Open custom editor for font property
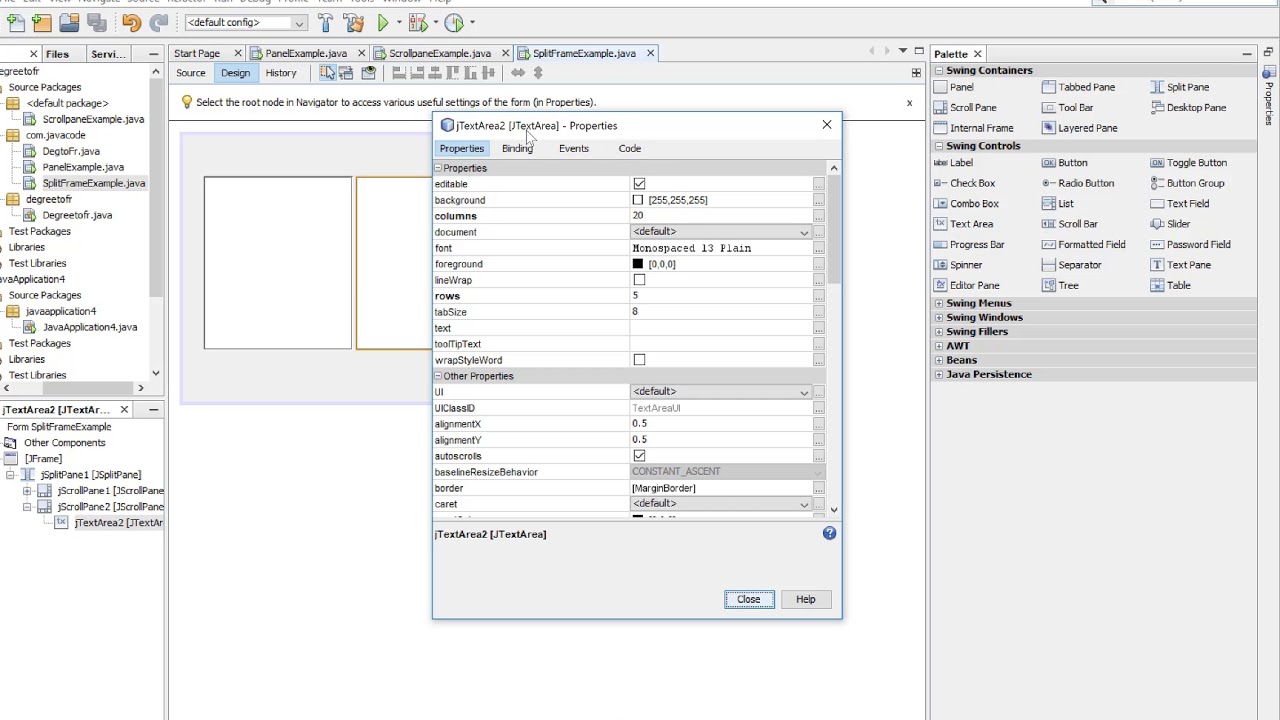The height and width of the screenshot is (720, 1280). click(x=818, y=249)
